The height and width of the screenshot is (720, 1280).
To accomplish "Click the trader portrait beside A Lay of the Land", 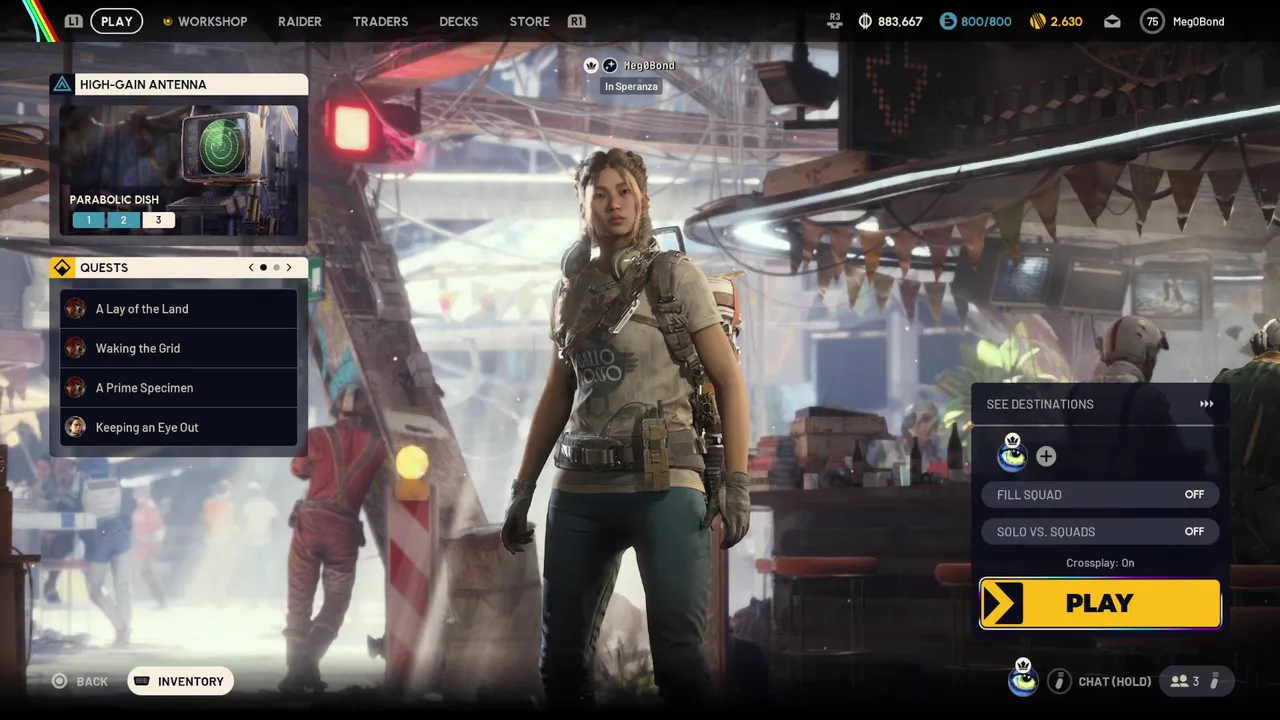I will click(x=75, y=309).
